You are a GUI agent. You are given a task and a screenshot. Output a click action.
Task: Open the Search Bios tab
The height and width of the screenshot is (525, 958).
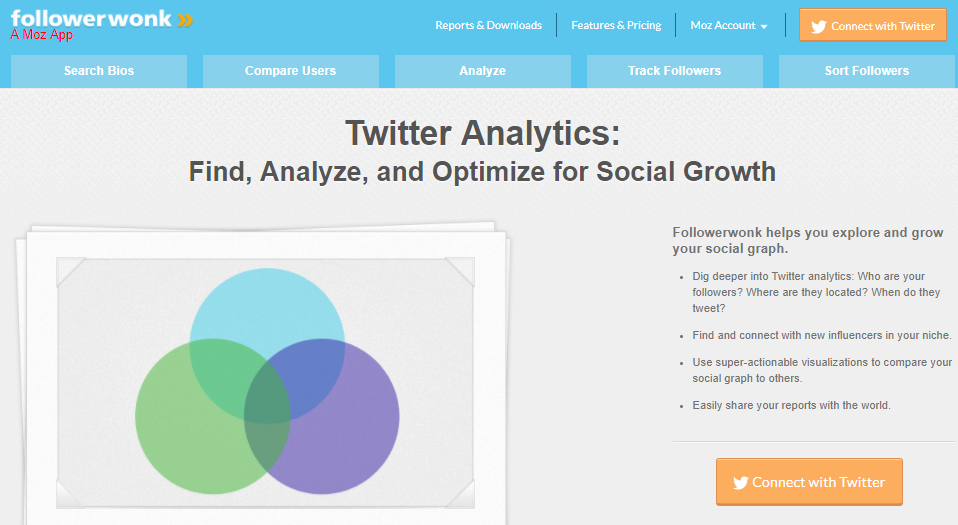[99, 71]
